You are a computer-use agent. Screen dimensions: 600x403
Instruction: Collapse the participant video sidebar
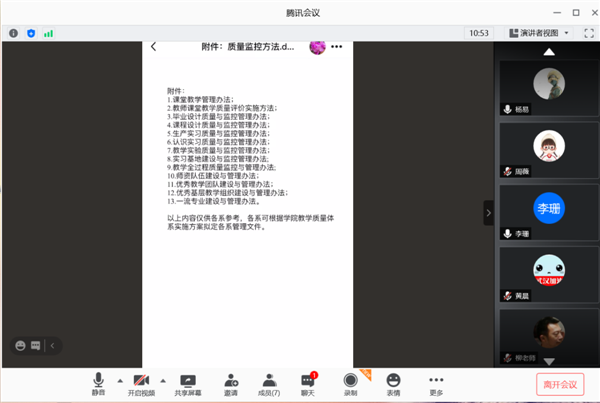pyautogui.click(x=488, y=212)
